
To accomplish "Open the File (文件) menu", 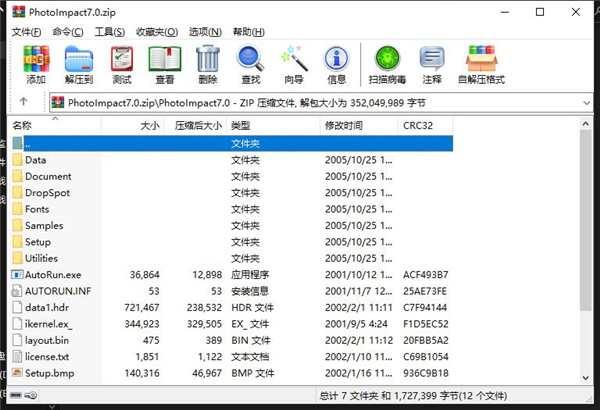I will [x=26, y=32].
